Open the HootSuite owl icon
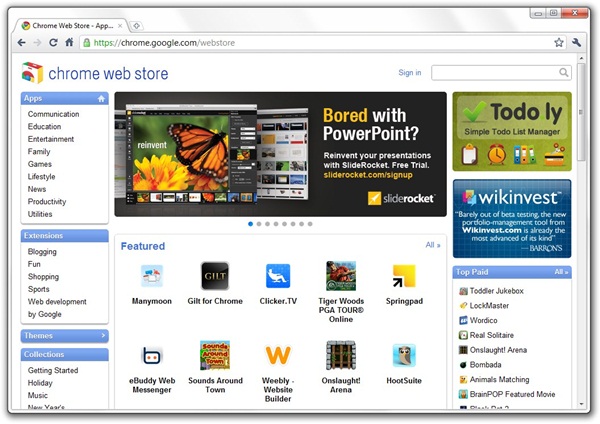 tap(404, 355)
